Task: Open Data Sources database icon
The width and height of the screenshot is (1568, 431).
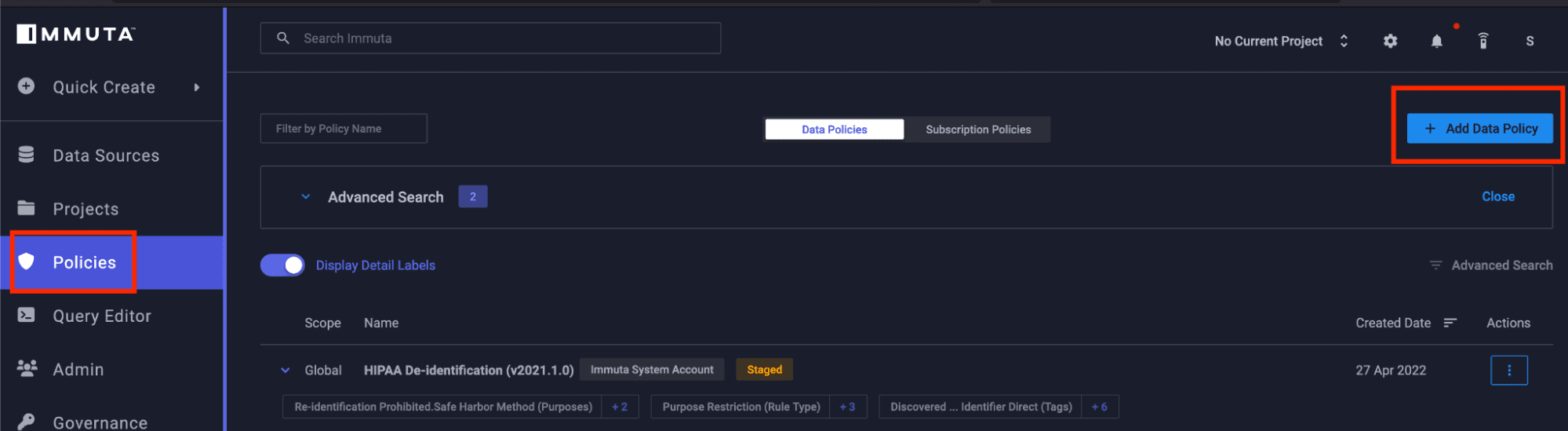Action: coord(26,155)
